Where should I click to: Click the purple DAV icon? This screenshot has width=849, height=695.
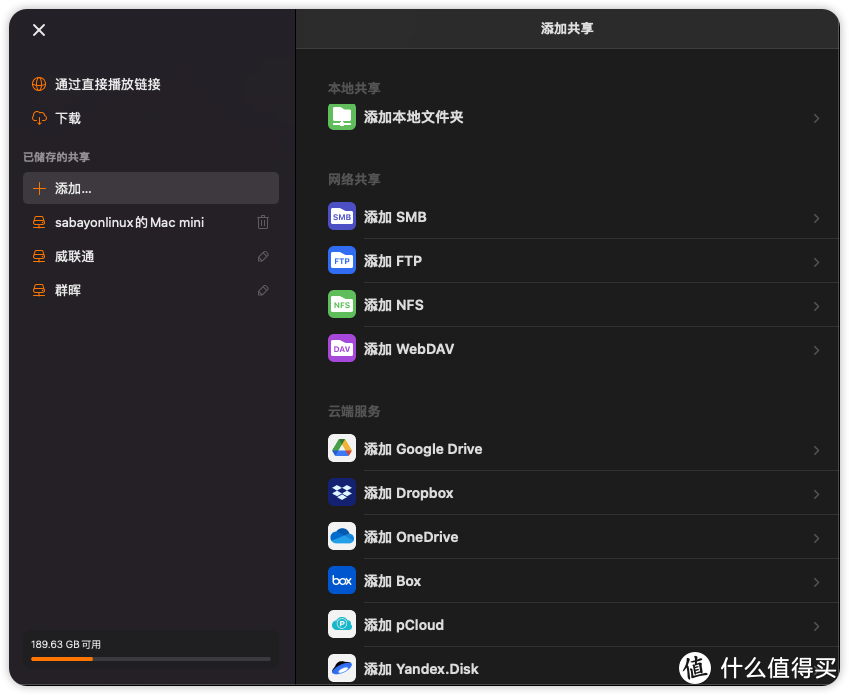(x=342, y=348)
